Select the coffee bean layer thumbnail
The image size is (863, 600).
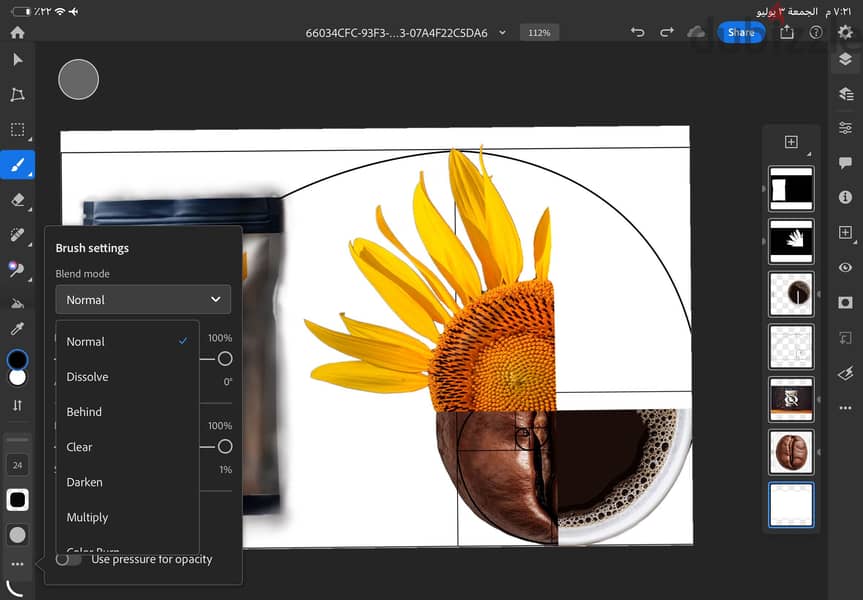(x=791, y=452)
